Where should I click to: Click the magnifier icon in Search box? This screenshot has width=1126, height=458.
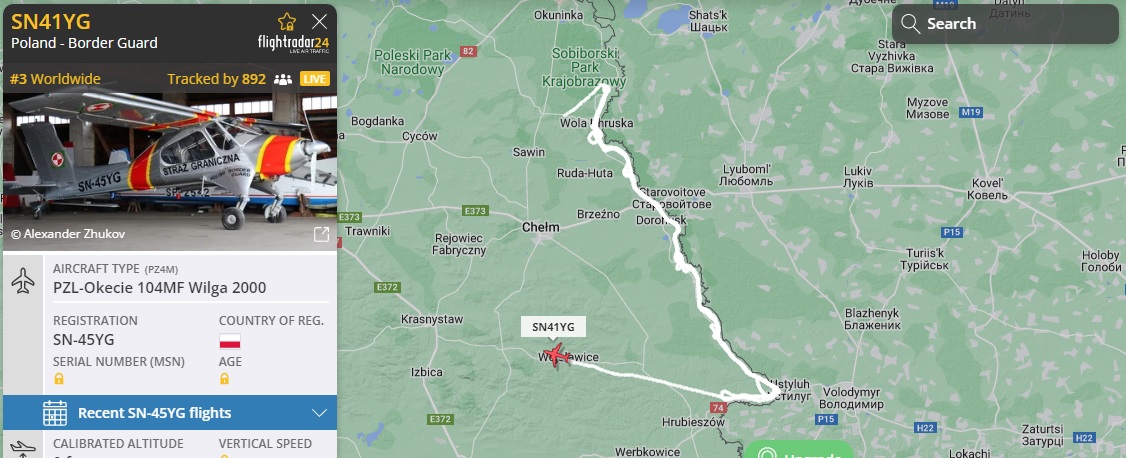click(911, 24)
